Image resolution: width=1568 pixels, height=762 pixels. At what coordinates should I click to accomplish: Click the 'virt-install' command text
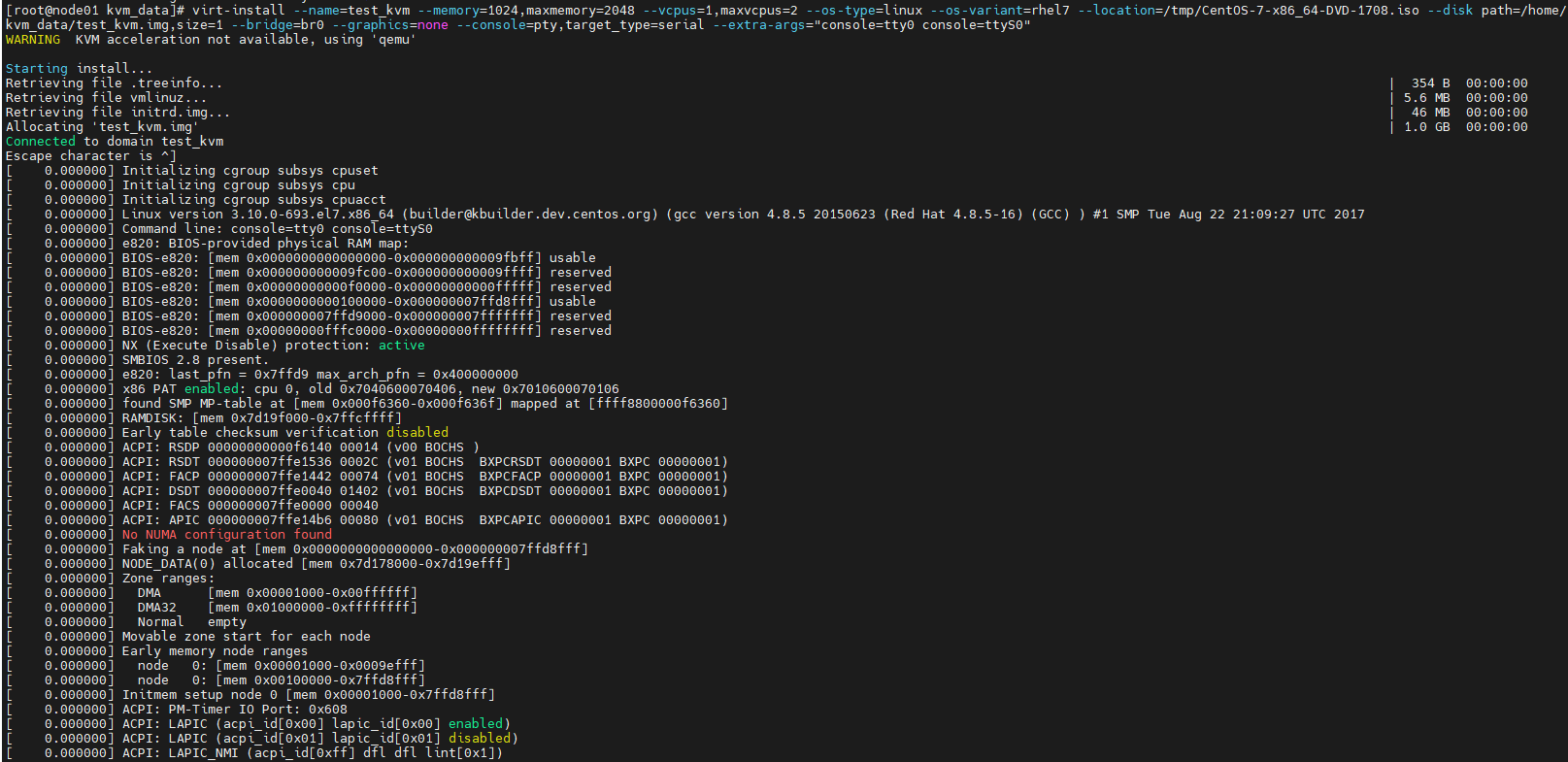click(x=238, y=10)
